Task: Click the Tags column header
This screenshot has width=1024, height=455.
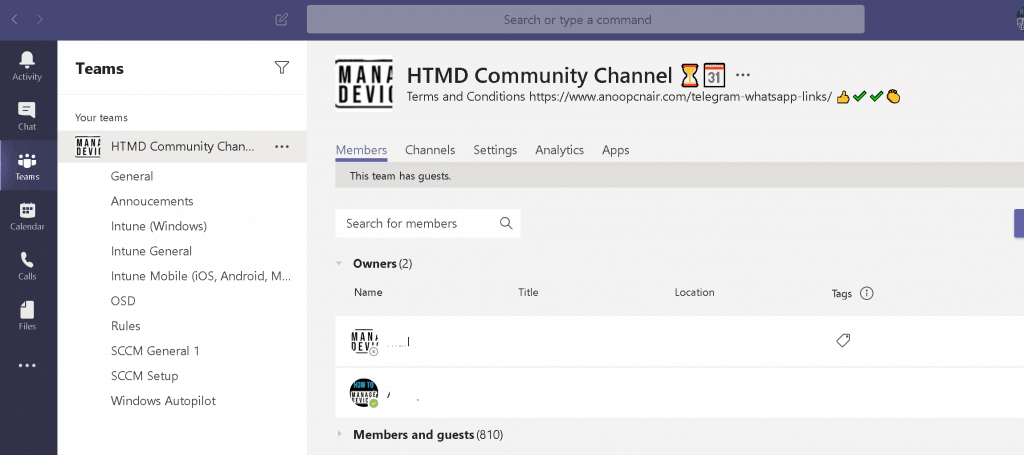Action: (x=842, y=294)
